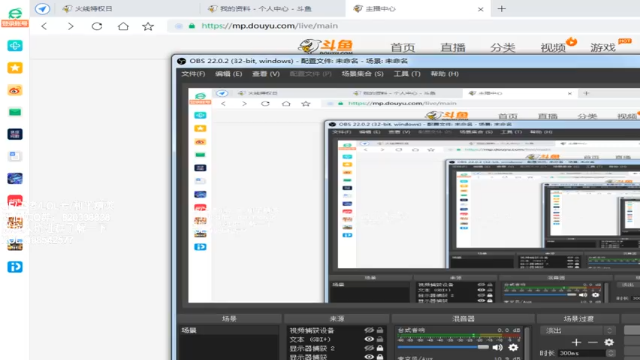
Task: Click the OBS logo in the title bar
Action: (182, 61)
